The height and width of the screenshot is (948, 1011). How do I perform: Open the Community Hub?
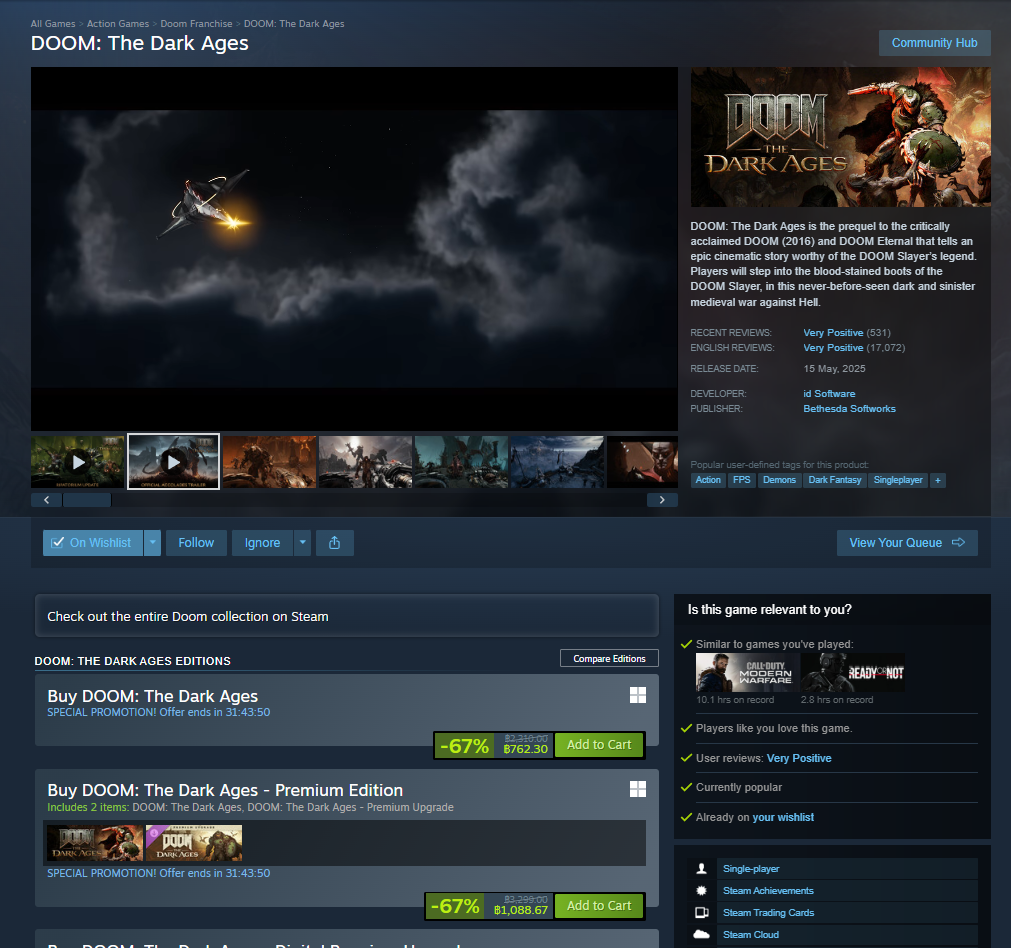(x=934, y=43)
